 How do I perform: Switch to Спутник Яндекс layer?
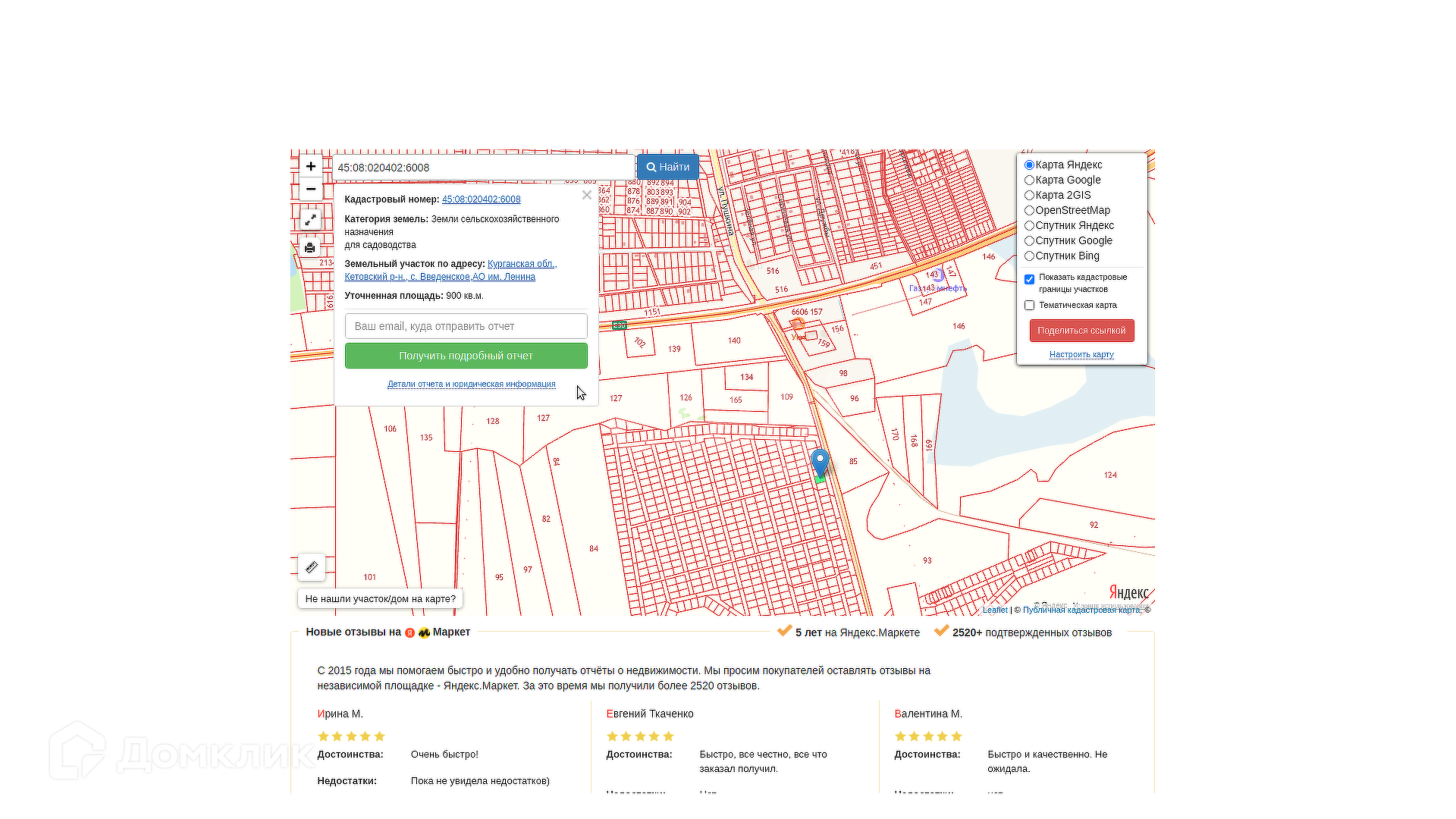(1029, 226)
